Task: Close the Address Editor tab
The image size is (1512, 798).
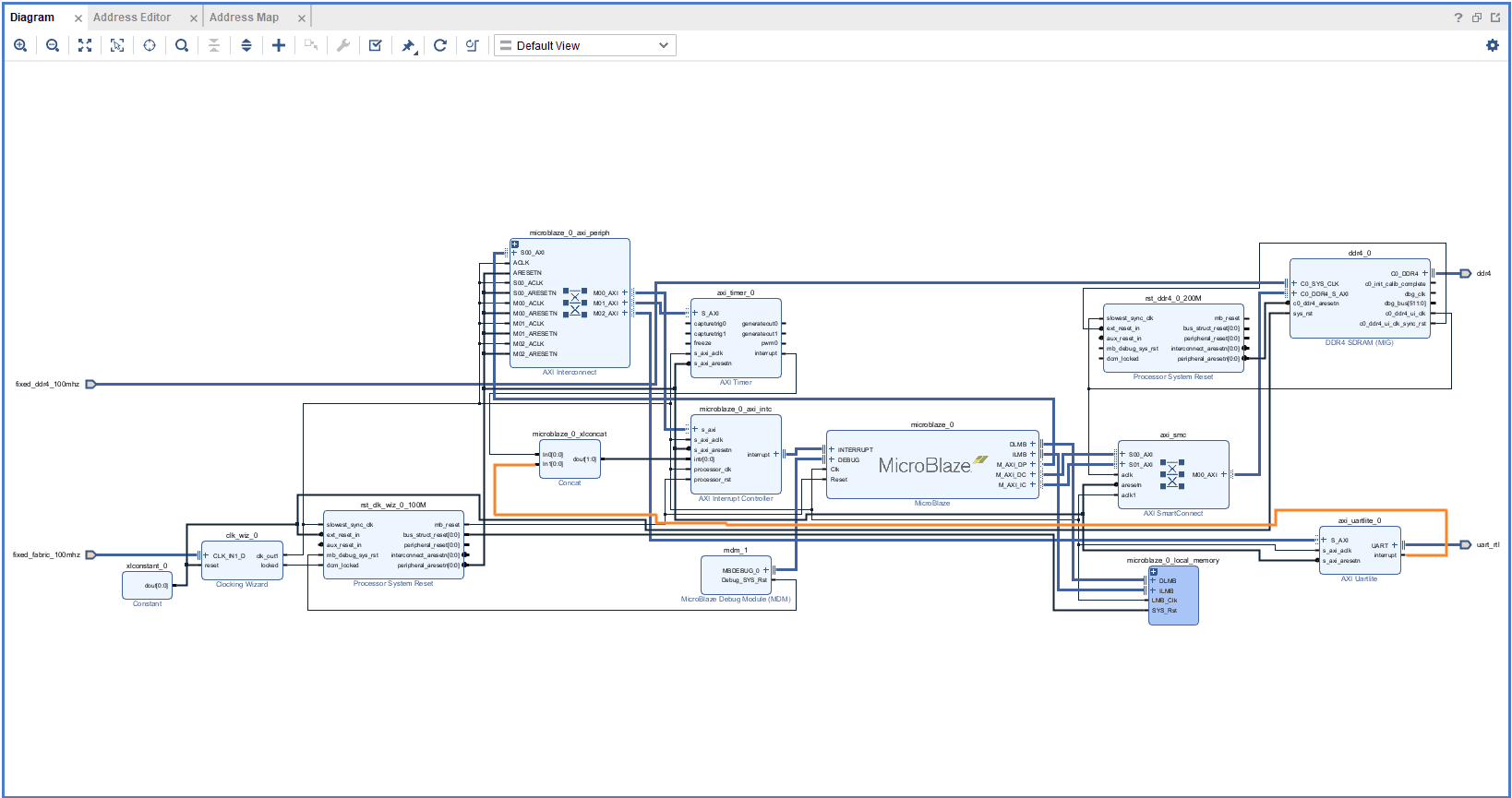Action: tap(194, 18)
